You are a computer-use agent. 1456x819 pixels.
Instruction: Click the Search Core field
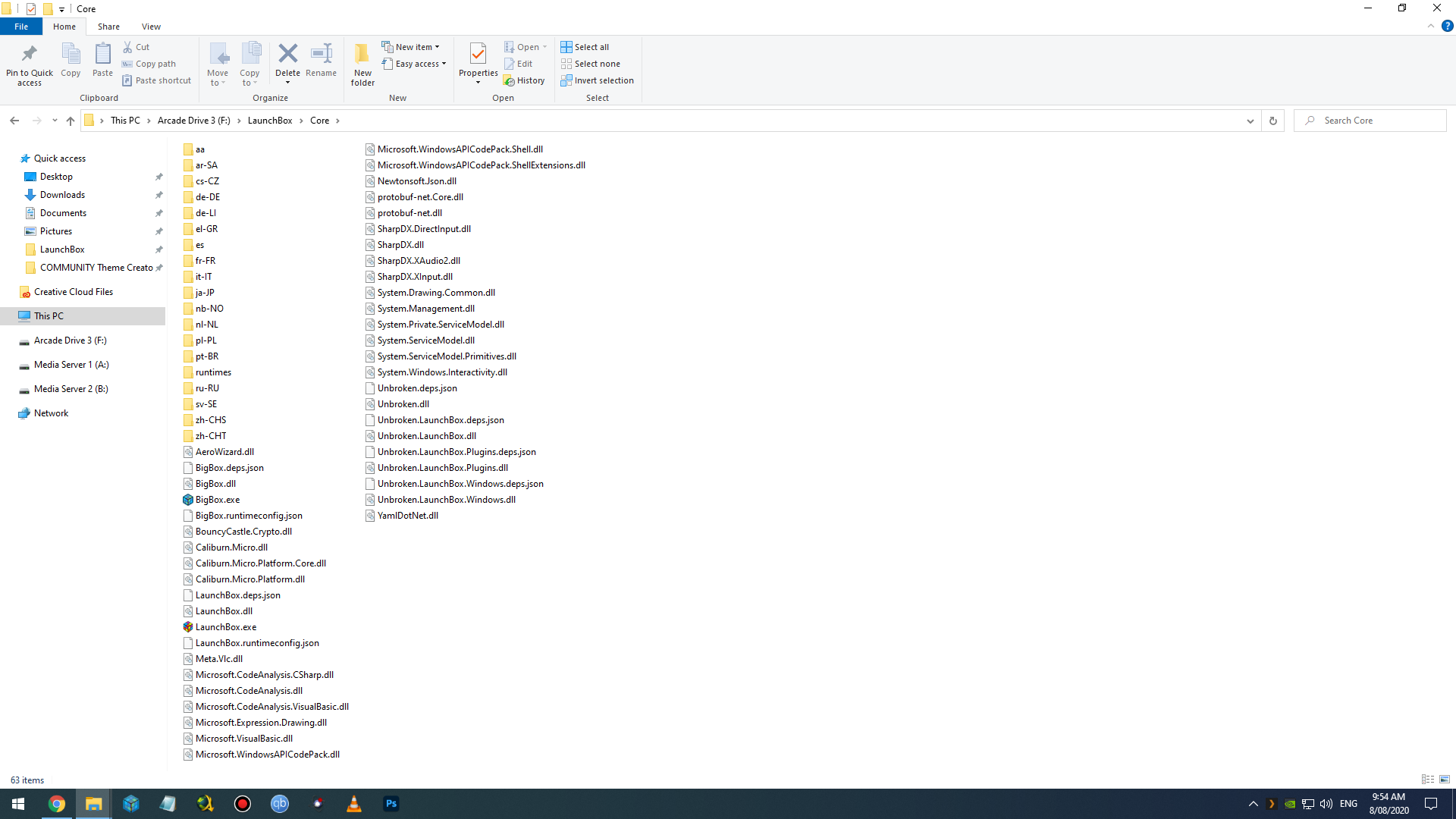pos(1370,121)
